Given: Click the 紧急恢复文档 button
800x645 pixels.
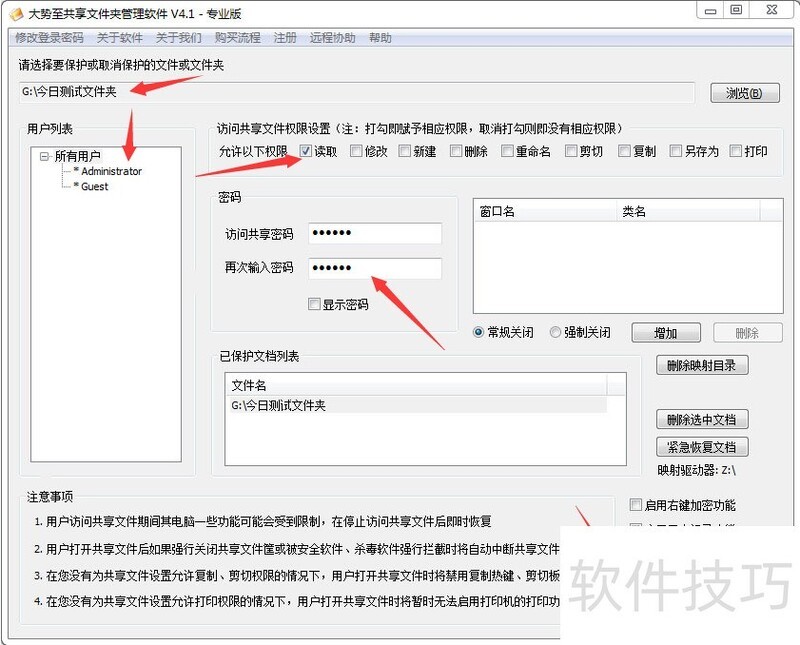Looking at the screenshot, I should coord(702,447).
